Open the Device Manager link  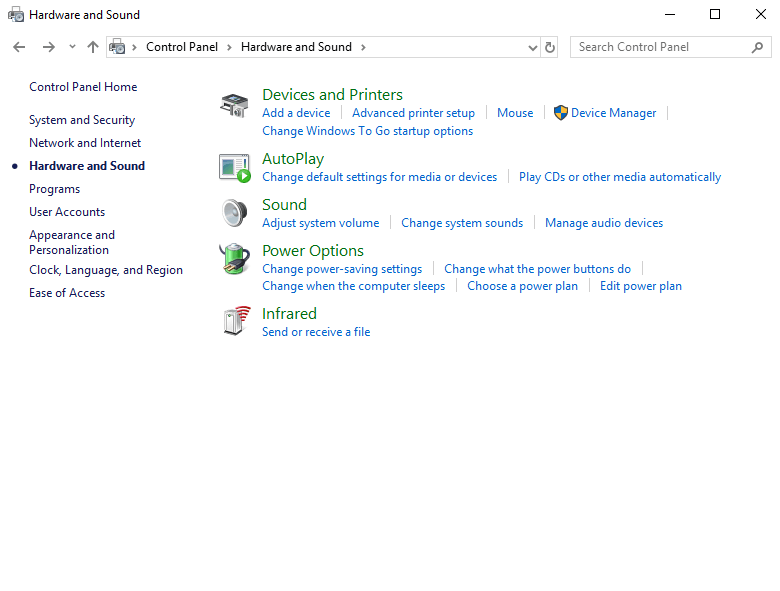pyautogui.click(x=613, y=113)
